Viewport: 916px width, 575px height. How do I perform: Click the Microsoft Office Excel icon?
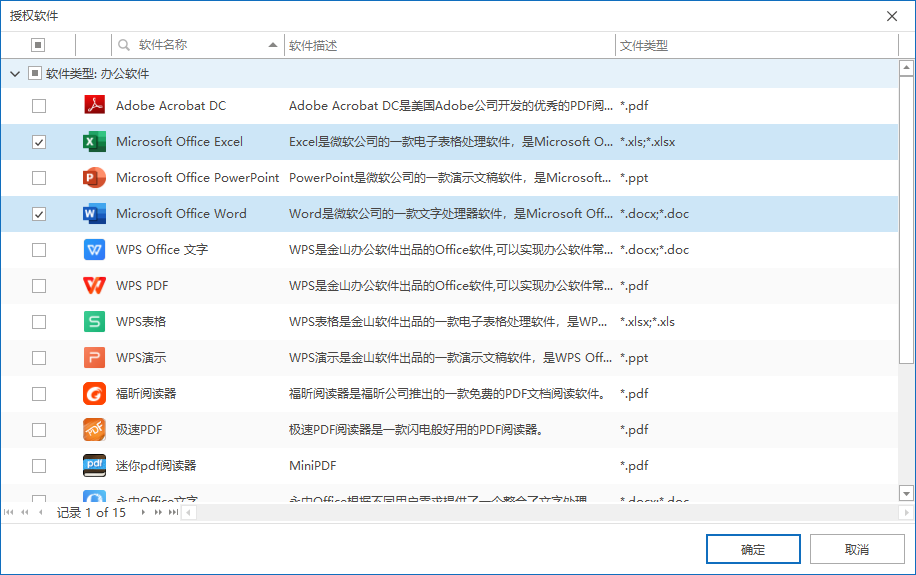click(x=94, y=142)
